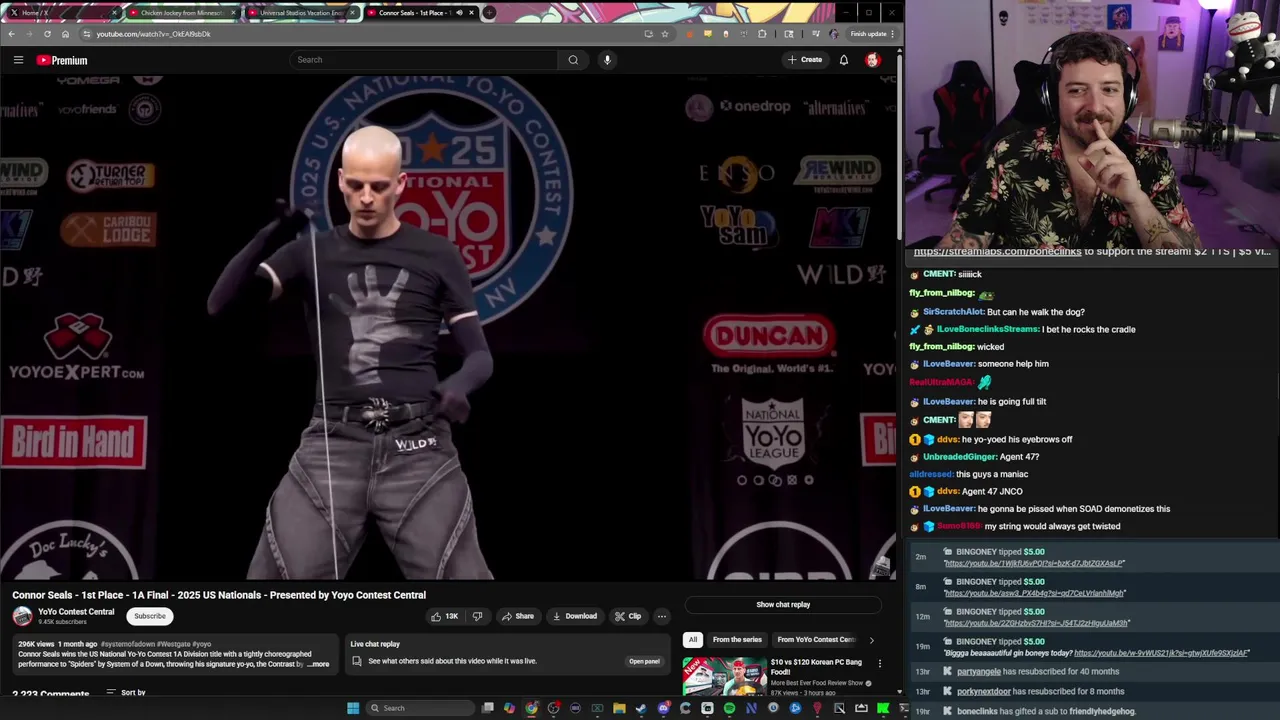Click the Create button on YouTube
The width and height of the screenshot is (1280, 720).
point(804,60)
